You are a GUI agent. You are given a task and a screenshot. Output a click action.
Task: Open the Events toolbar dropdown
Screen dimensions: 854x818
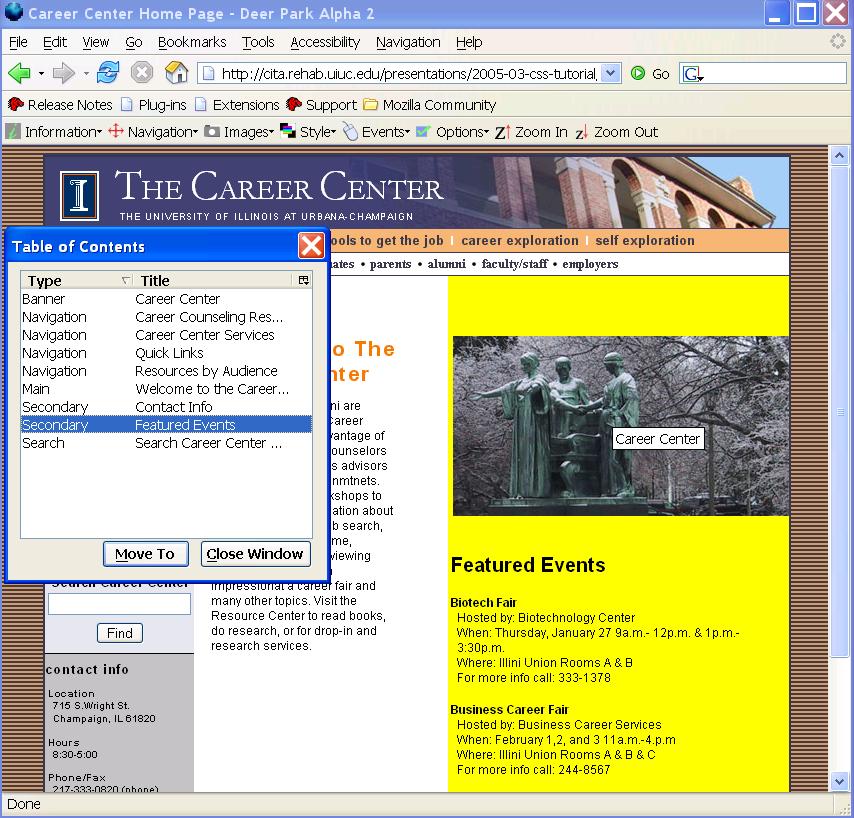click(376, 132)
